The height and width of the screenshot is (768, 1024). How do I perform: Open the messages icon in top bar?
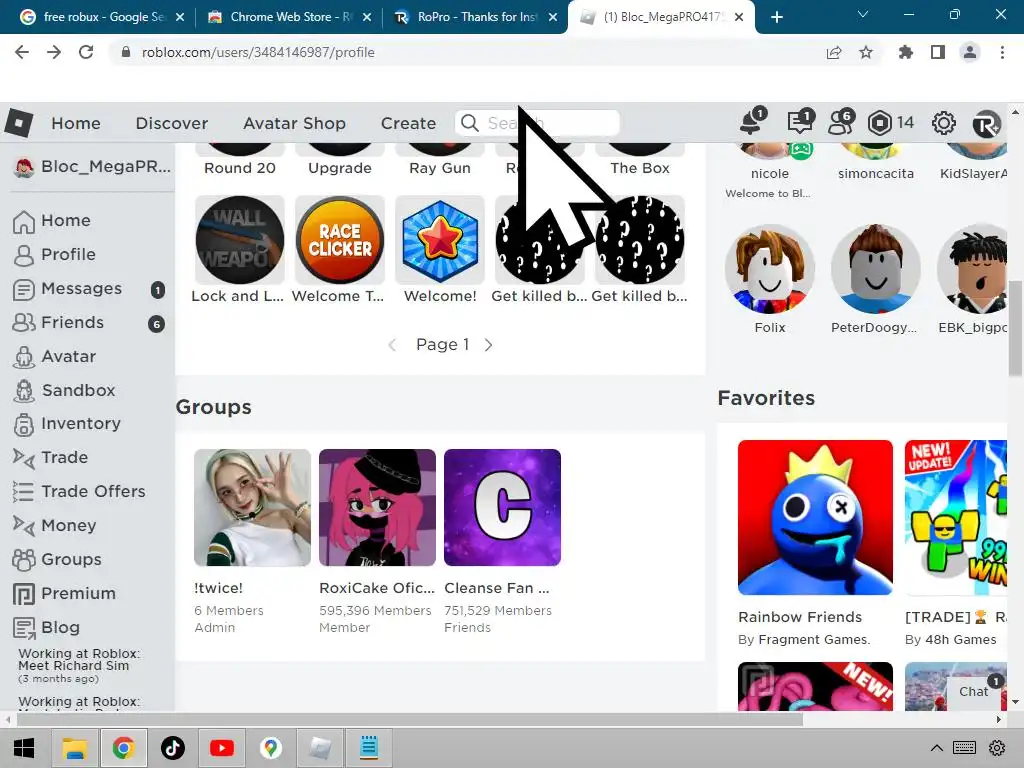[800, 121]
